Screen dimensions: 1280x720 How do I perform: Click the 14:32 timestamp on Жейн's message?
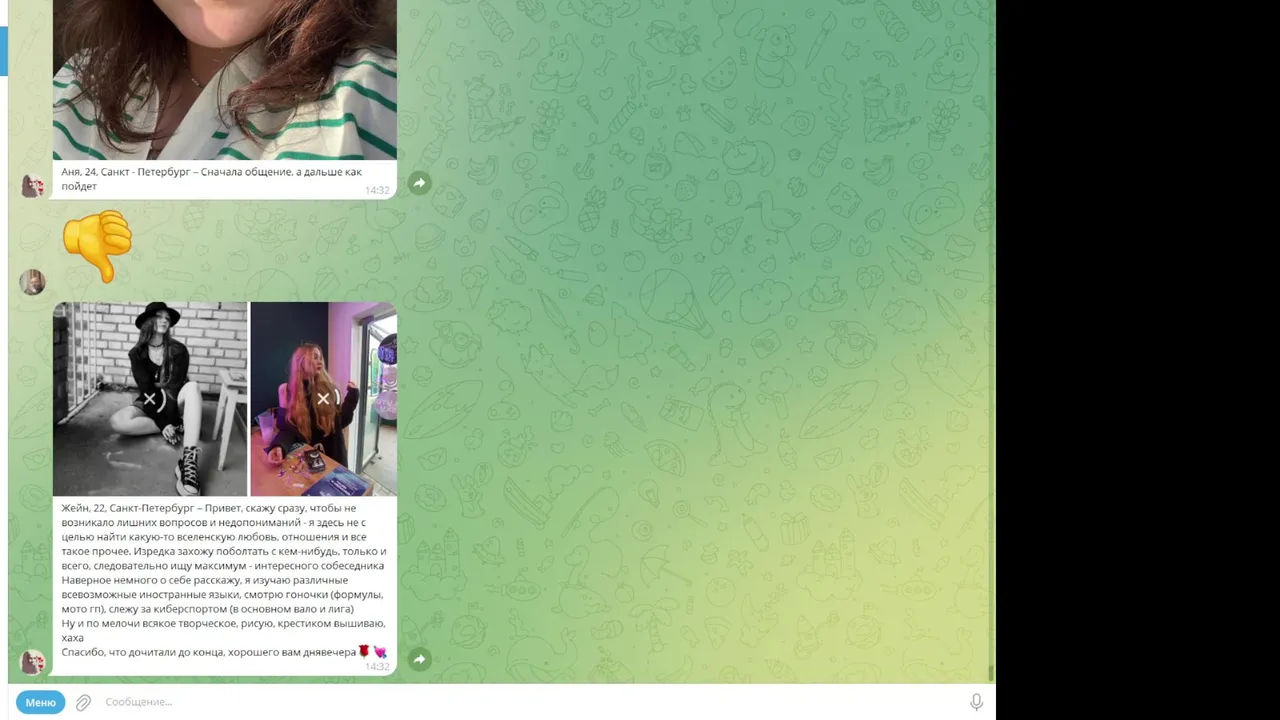point(377,666)
